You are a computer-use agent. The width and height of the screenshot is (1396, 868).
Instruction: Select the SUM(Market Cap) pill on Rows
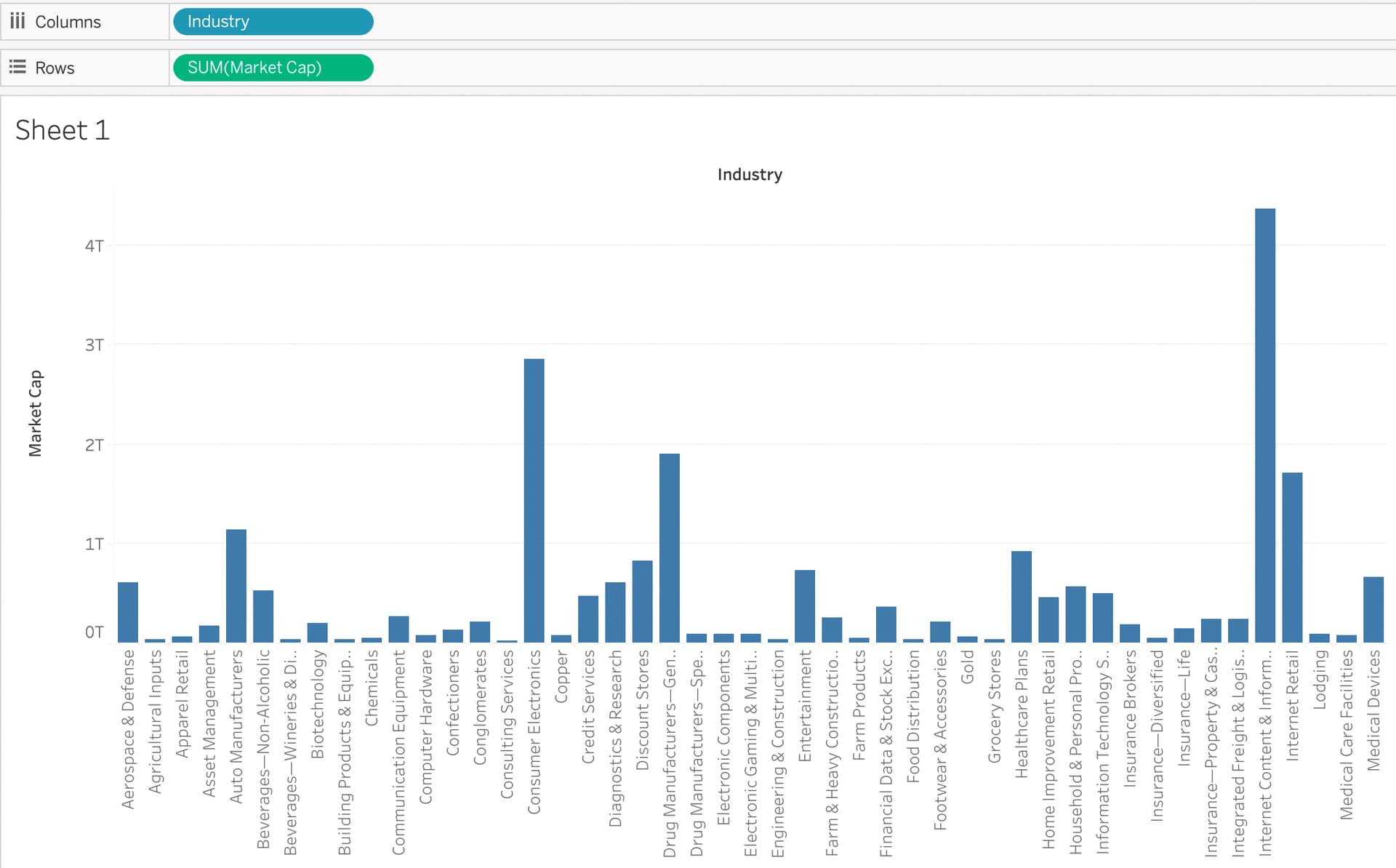273,68
